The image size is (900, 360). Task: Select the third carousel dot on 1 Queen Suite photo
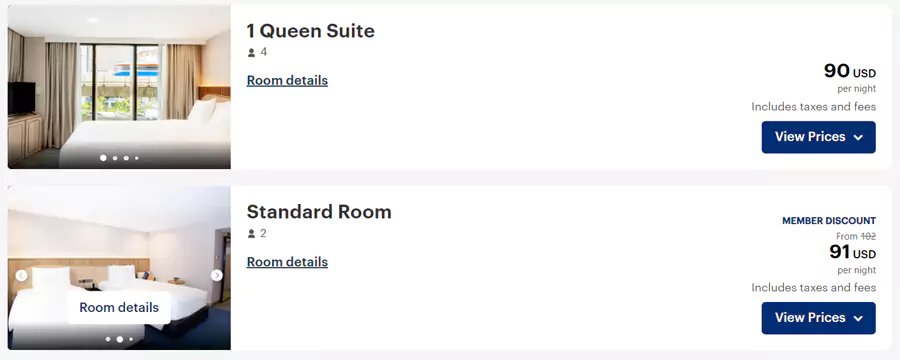126,158
